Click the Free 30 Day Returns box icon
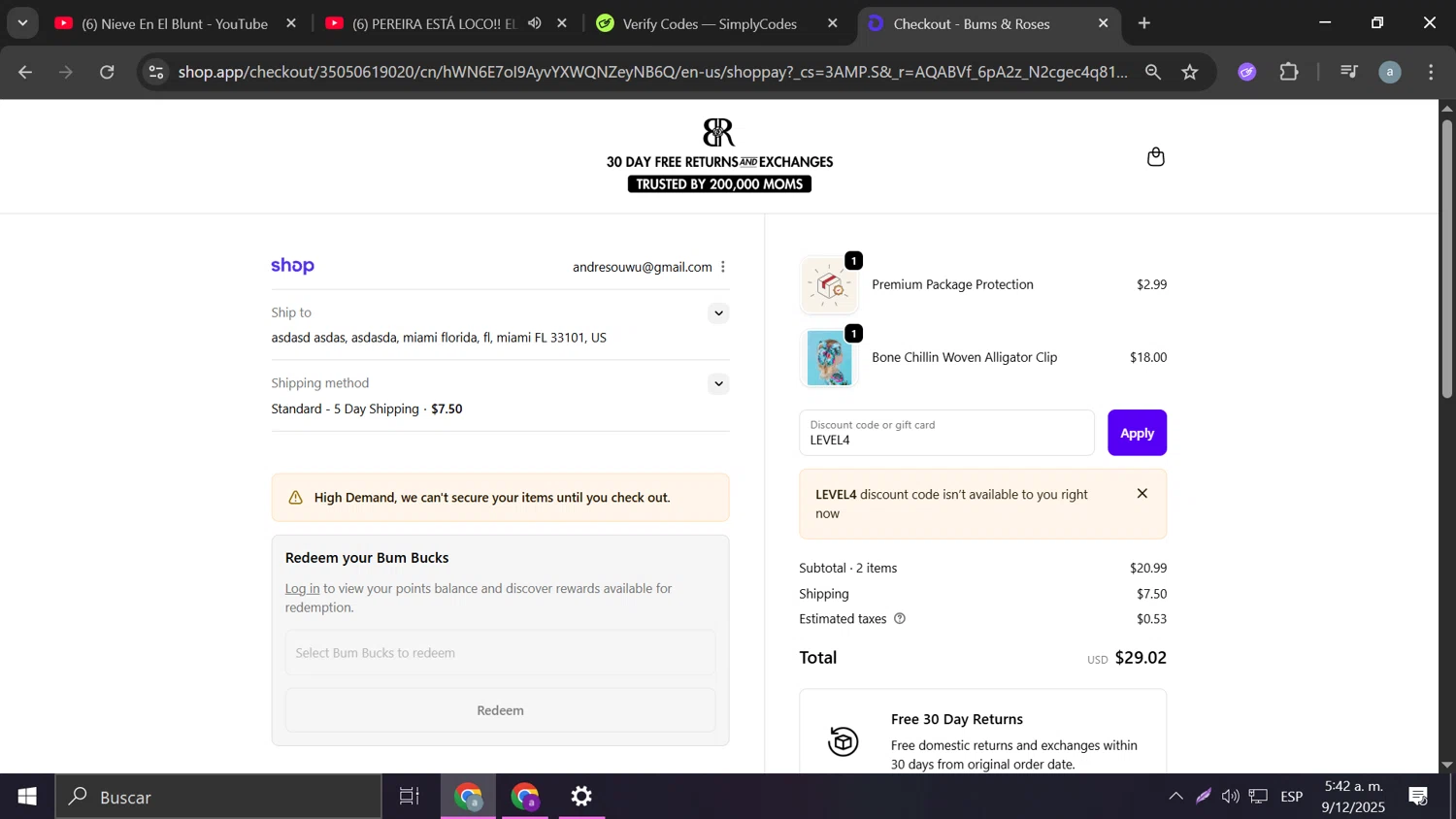 (843, 741)
